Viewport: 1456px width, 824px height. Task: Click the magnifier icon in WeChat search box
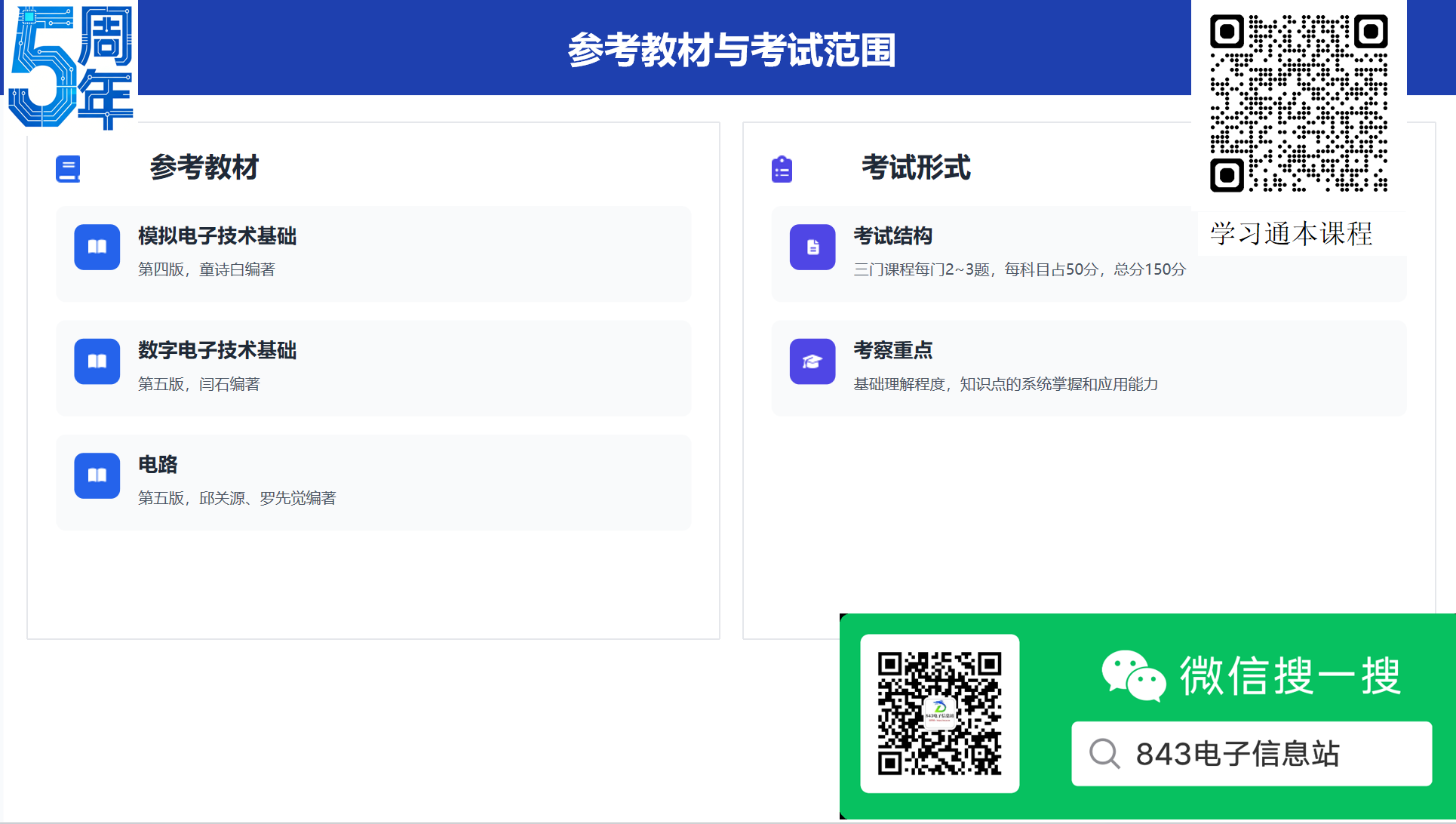click(x=1104, y=753)
